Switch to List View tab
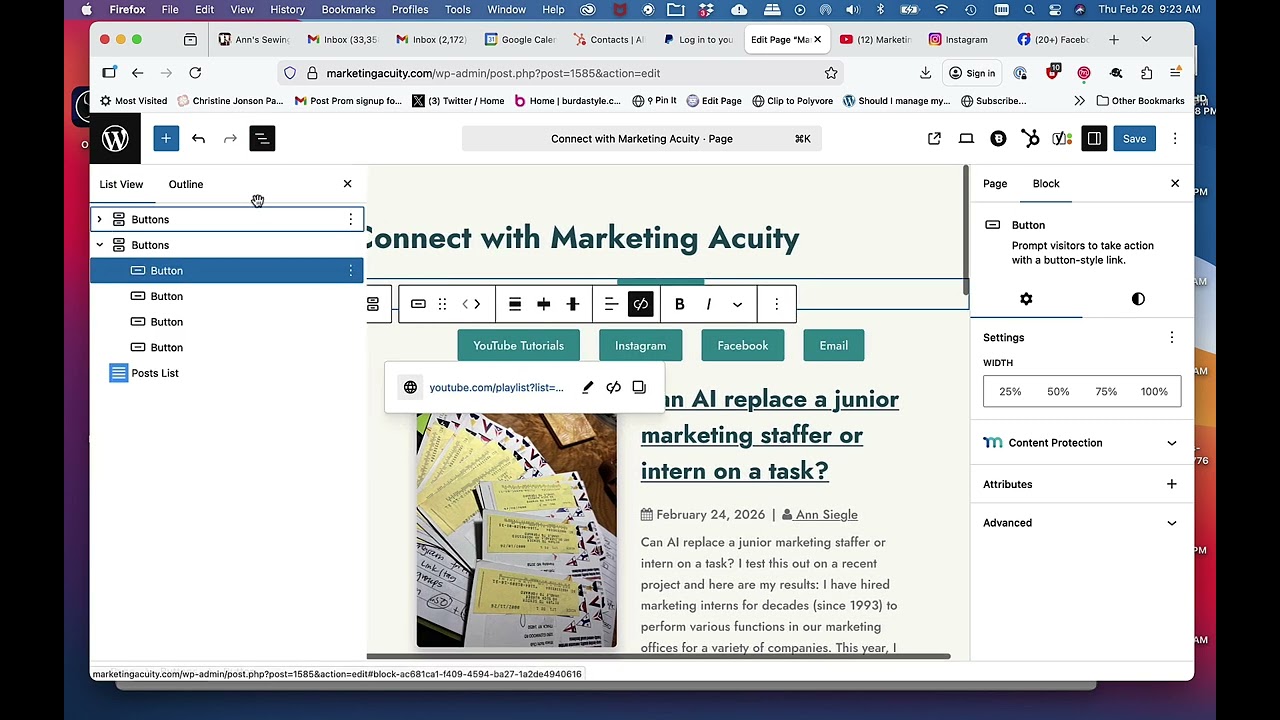 [x=121, y=184]
